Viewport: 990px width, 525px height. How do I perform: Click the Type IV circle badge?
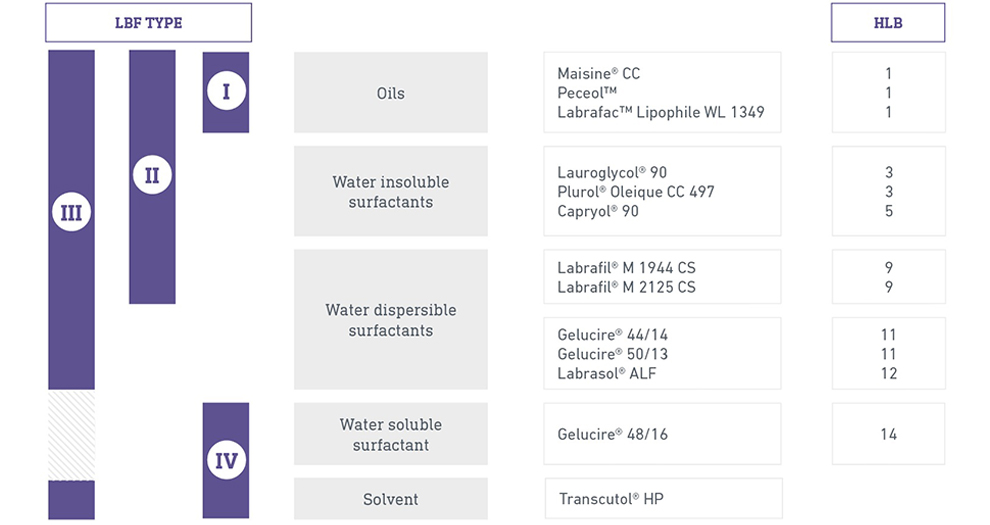226,461
